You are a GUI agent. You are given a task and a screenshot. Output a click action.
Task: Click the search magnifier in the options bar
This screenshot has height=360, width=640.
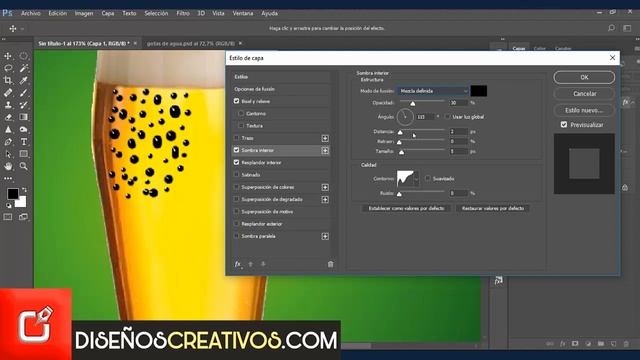tap(611, 28)
